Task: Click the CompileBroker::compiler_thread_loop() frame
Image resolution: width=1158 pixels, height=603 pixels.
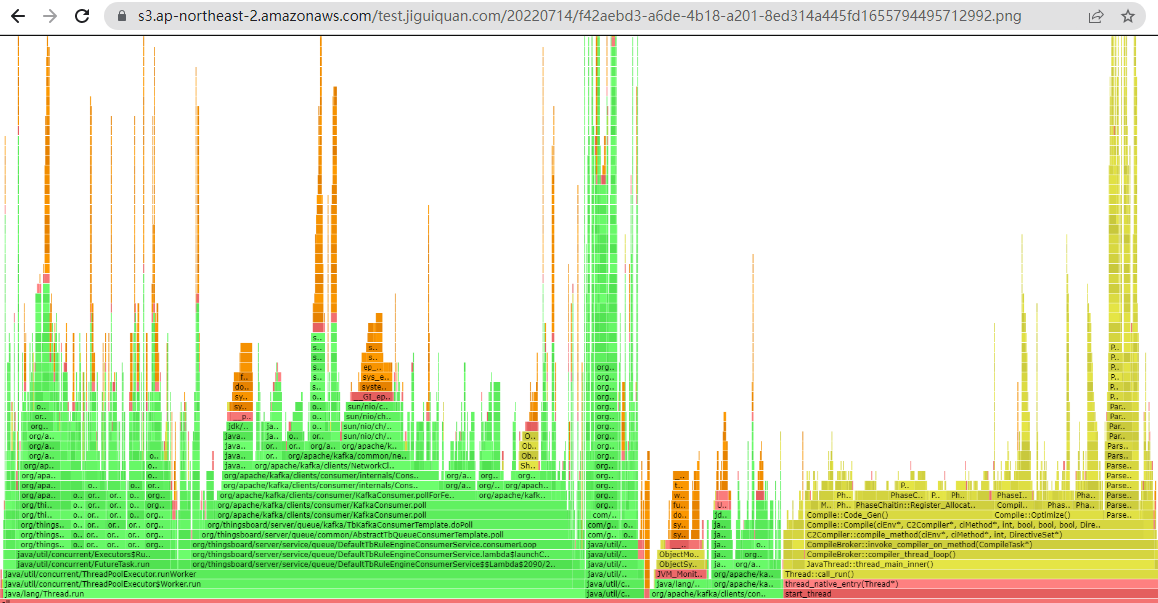Action: [x=980, y=554]
